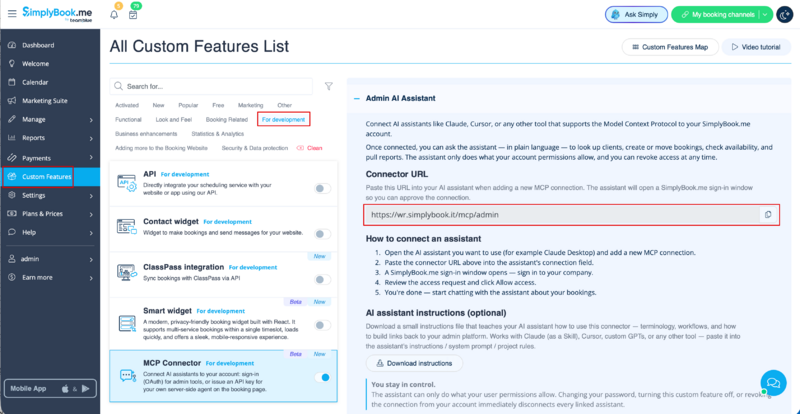Open the hamburger menu icon
This screenshot has width=800, height=414.
pyautogui.click(x=12, y=14)
